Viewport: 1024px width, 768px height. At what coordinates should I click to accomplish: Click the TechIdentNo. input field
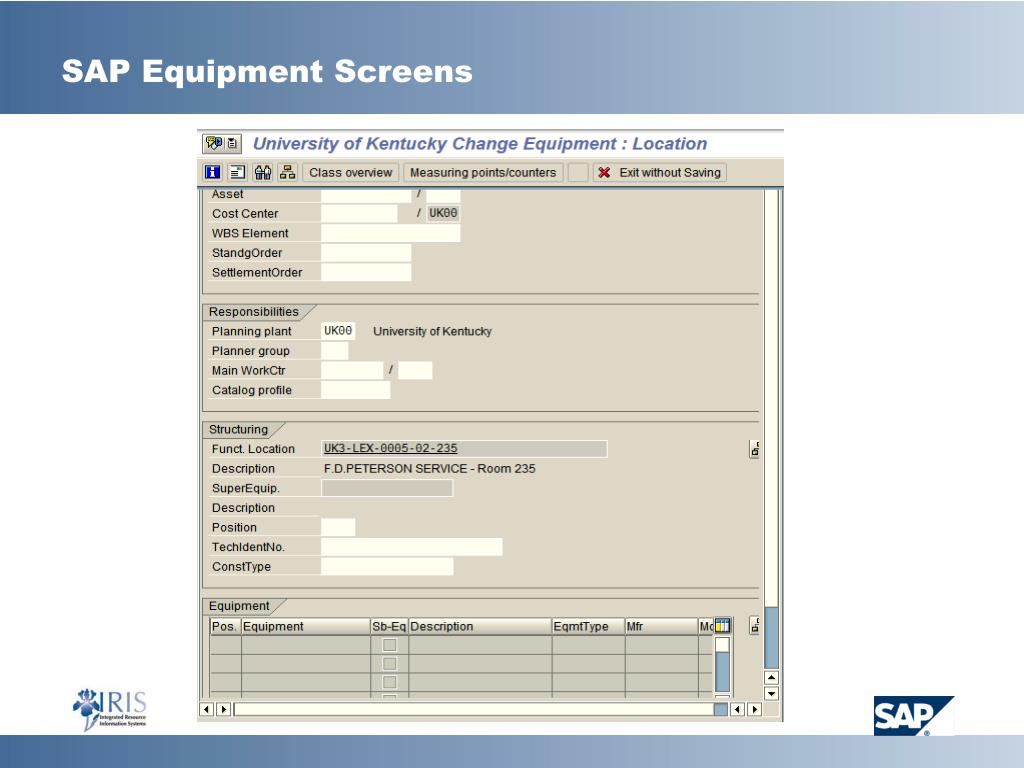tap(411, 547)
